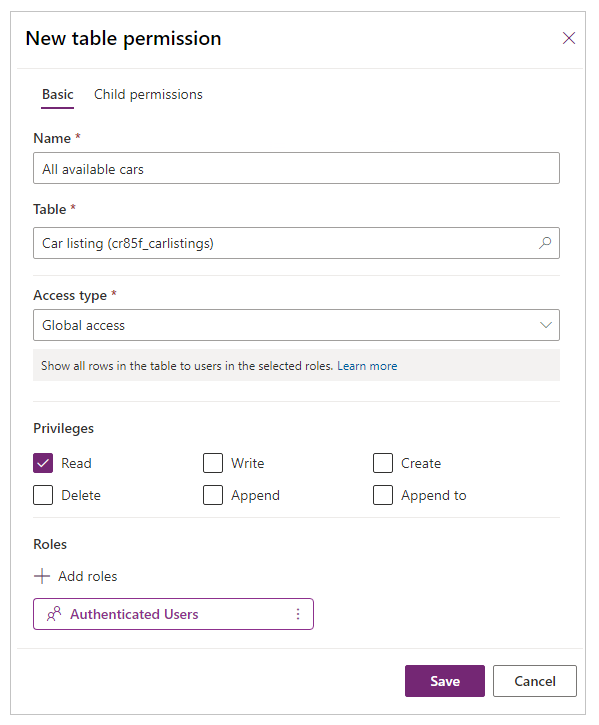This screenshot has height=725, width=599.
Task: Save the table permission
Action: (445, 681)
